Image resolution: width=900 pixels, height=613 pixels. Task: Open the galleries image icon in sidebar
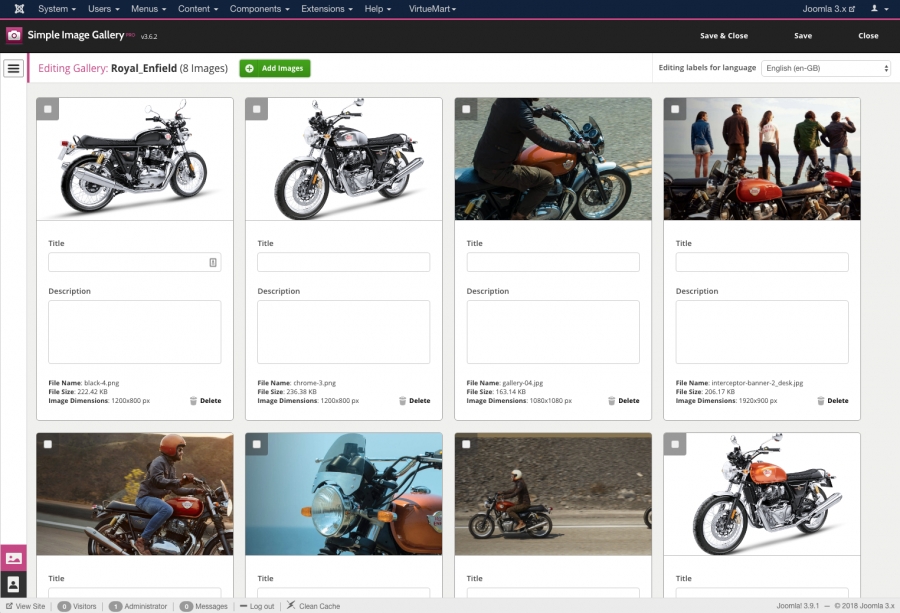coord(14,558)
